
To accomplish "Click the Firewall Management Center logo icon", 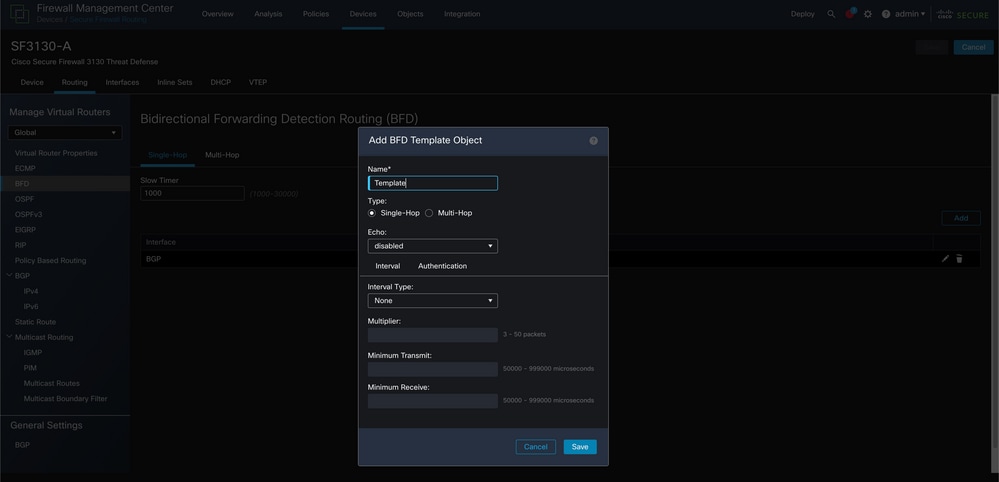I will 19,13.
